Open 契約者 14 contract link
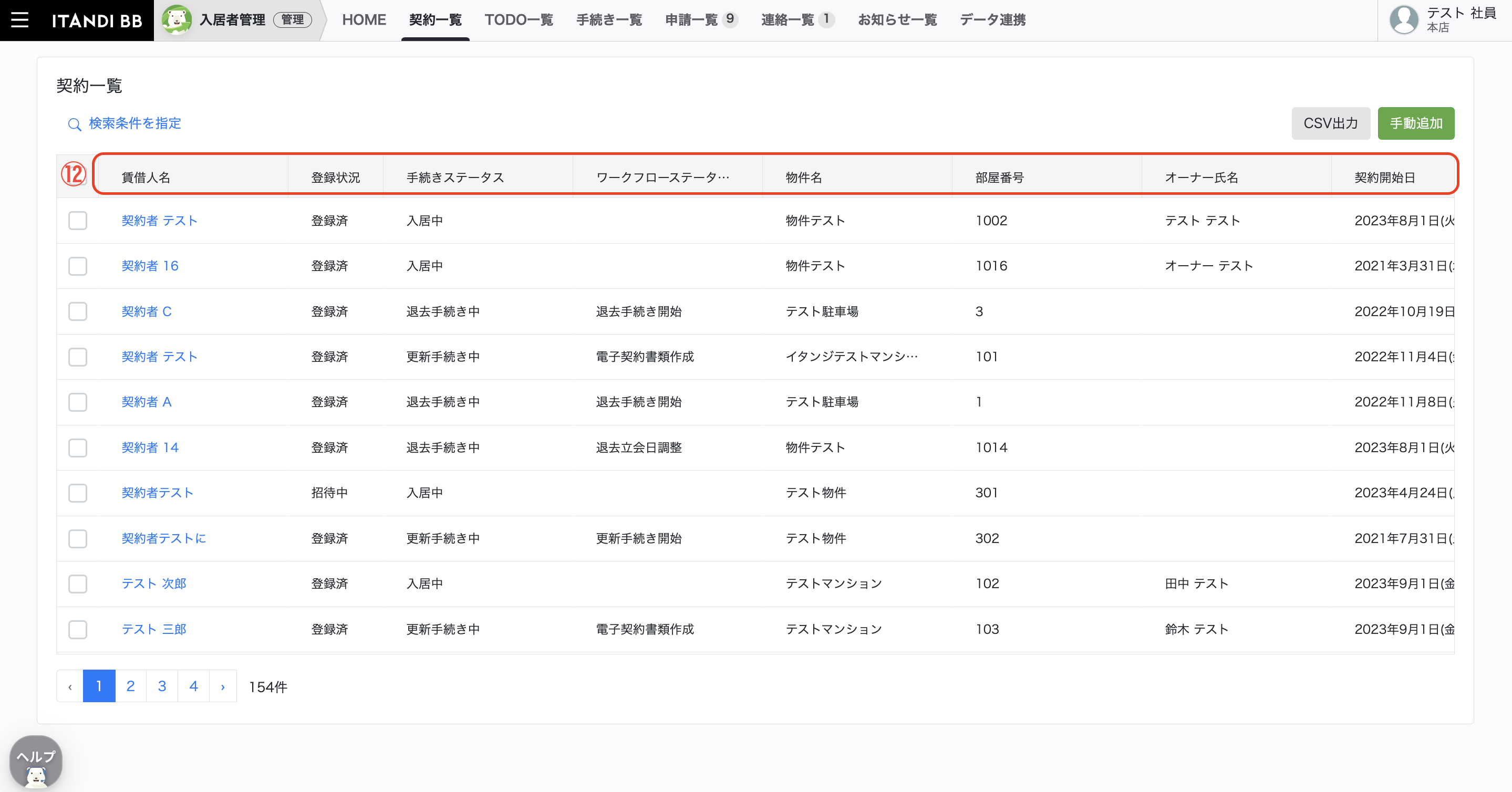Viewport: 1512px width, 792px height. click(x=150, y=447)
